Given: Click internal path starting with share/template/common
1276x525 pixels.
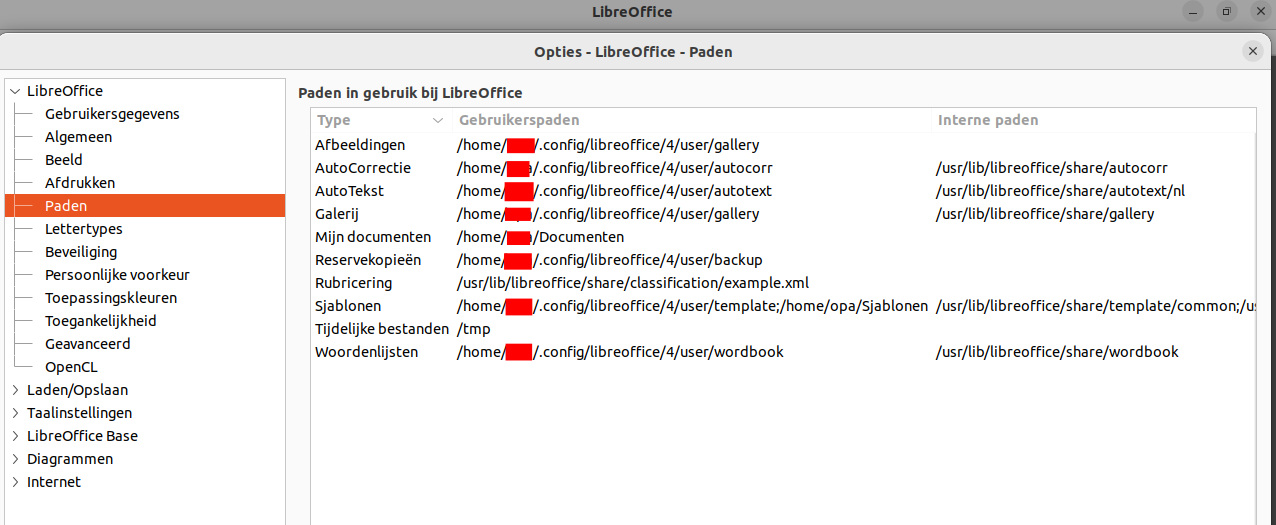Looking at the screenshot, I should (x=1096, y=306).
